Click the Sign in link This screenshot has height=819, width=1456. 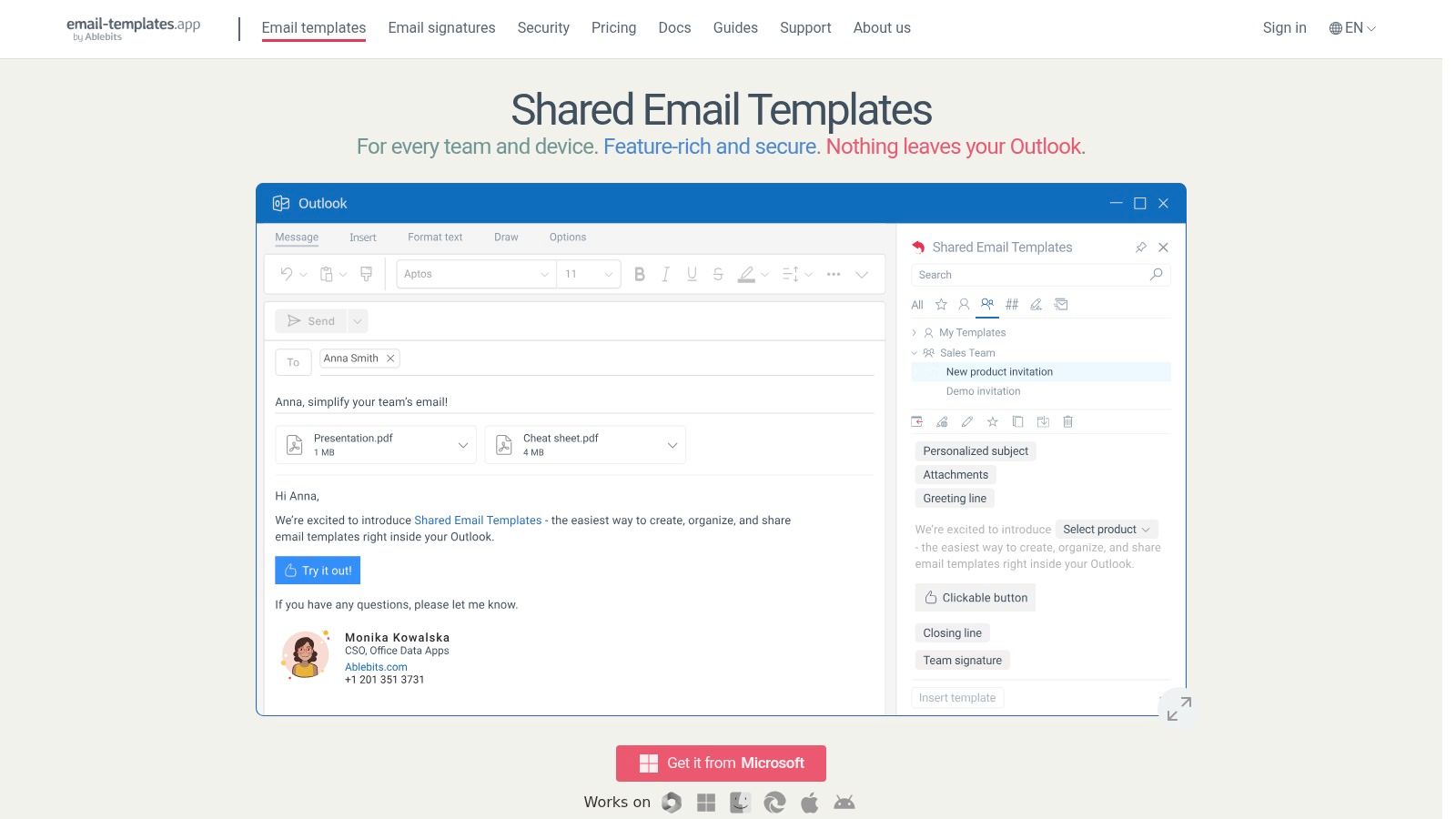(1284, 28)
